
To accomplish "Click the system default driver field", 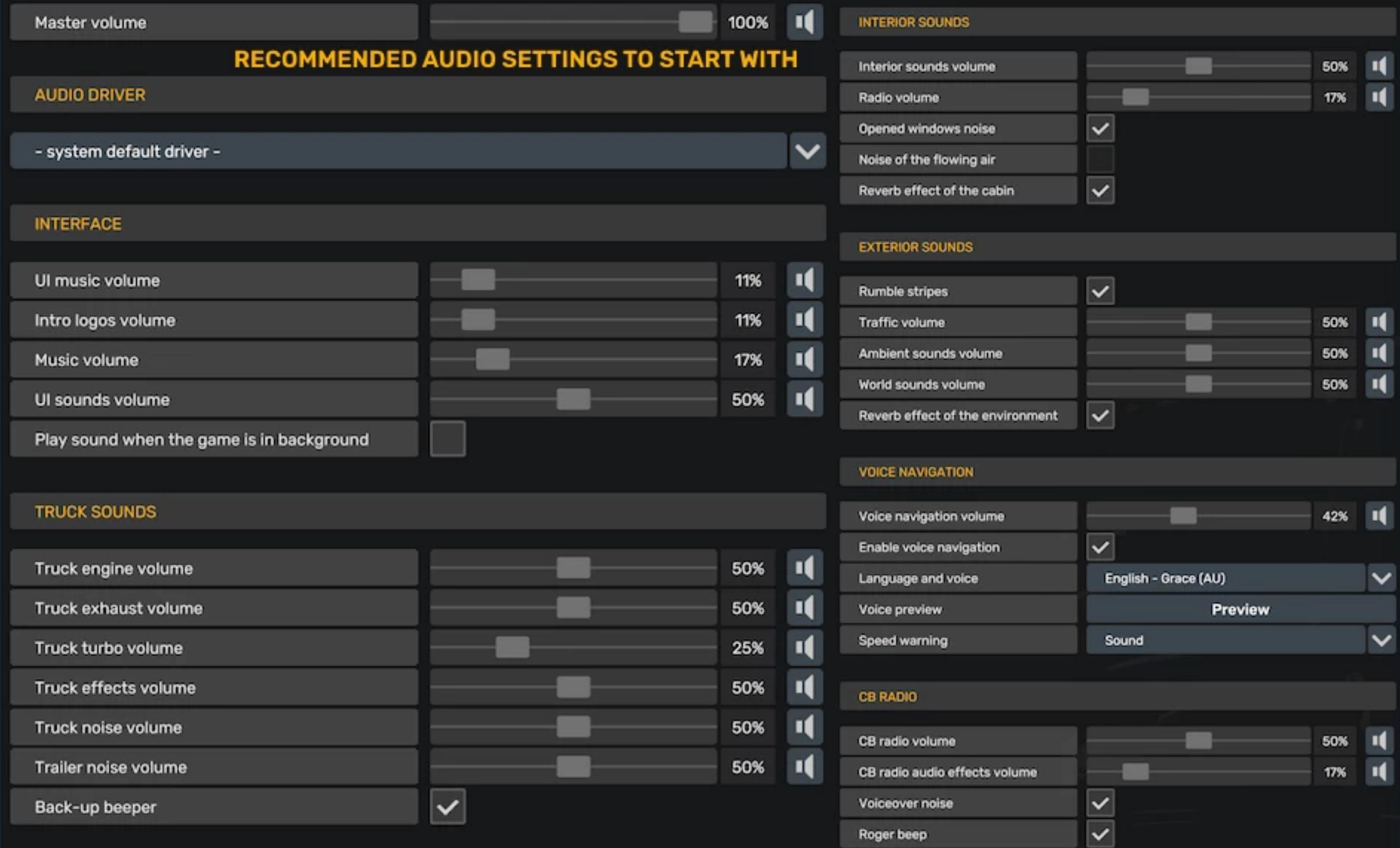I will pyautogui.click(x=398, y=151).
